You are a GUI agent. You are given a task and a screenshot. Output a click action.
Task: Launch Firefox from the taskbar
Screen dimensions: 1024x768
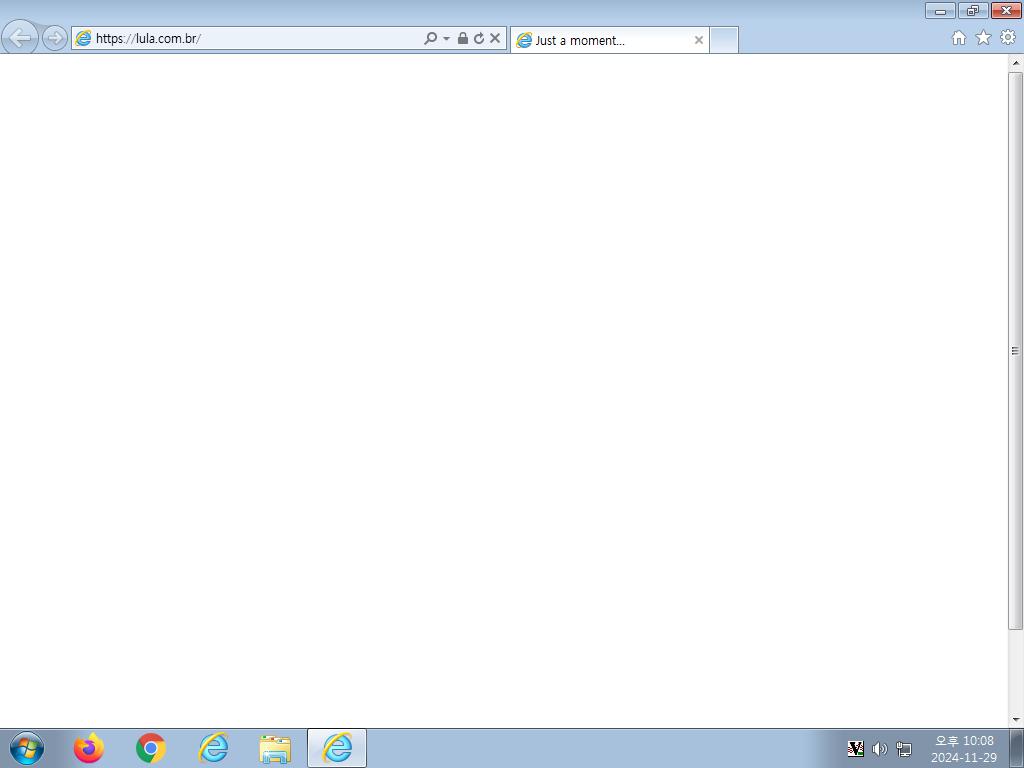pyautogui.click(x=89, y=748)
